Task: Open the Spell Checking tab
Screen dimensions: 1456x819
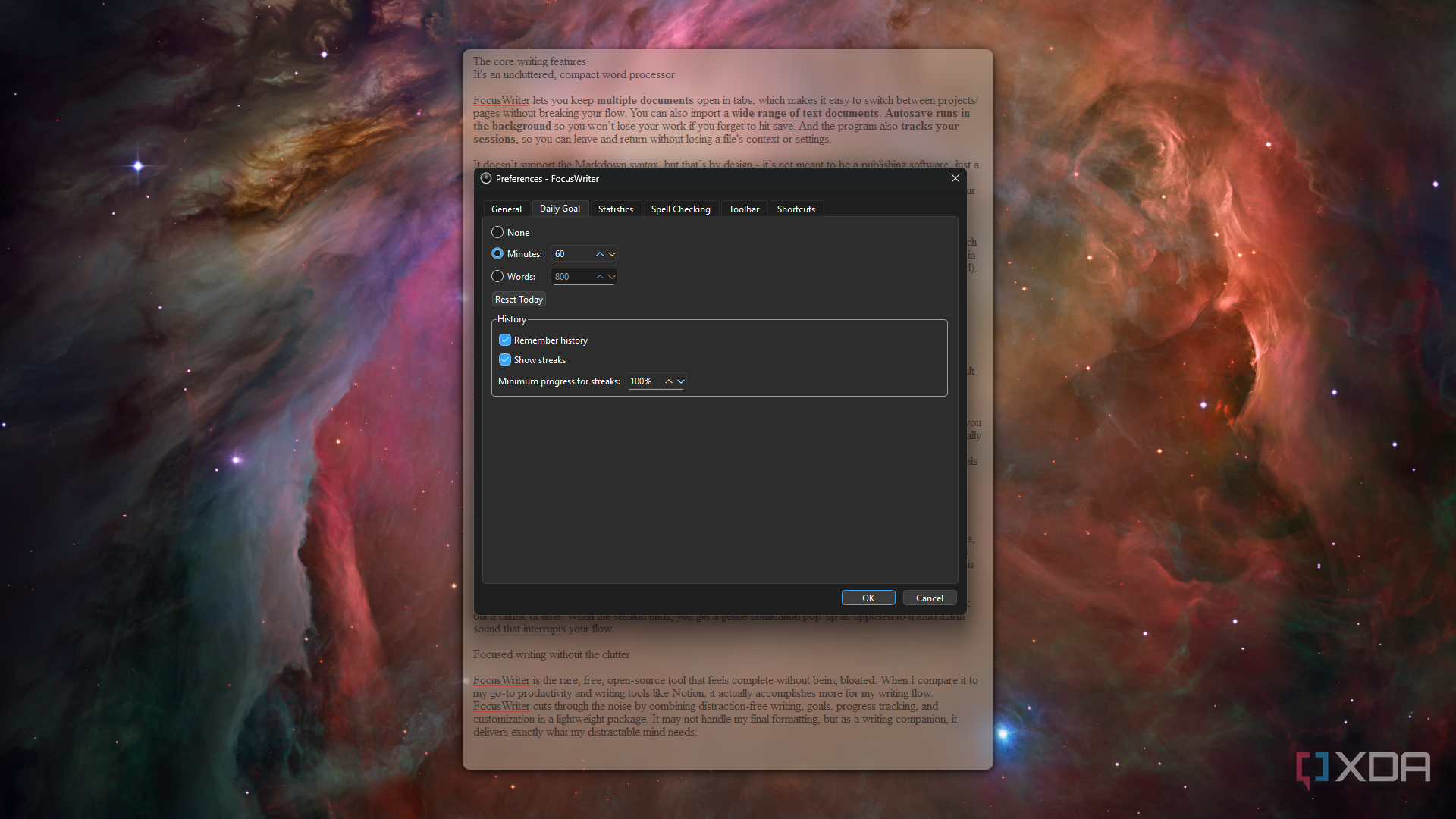Action: click(680, 209)
